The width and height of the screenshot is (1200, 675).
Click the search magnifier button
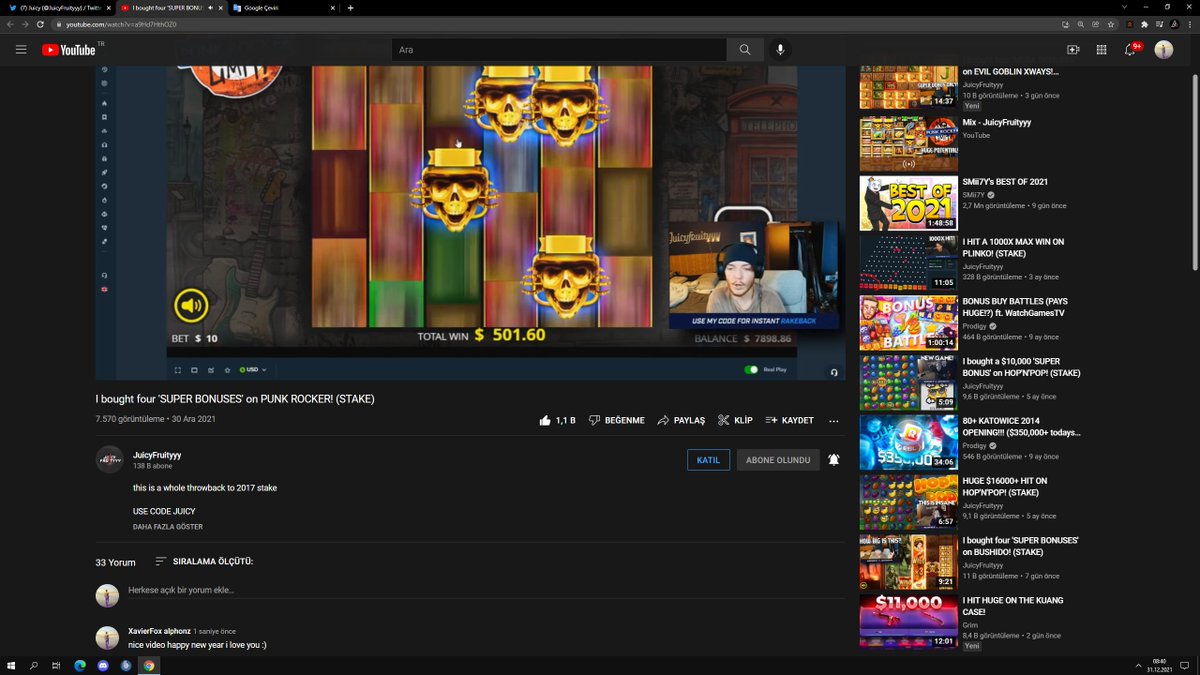click(x=745, y=49)
